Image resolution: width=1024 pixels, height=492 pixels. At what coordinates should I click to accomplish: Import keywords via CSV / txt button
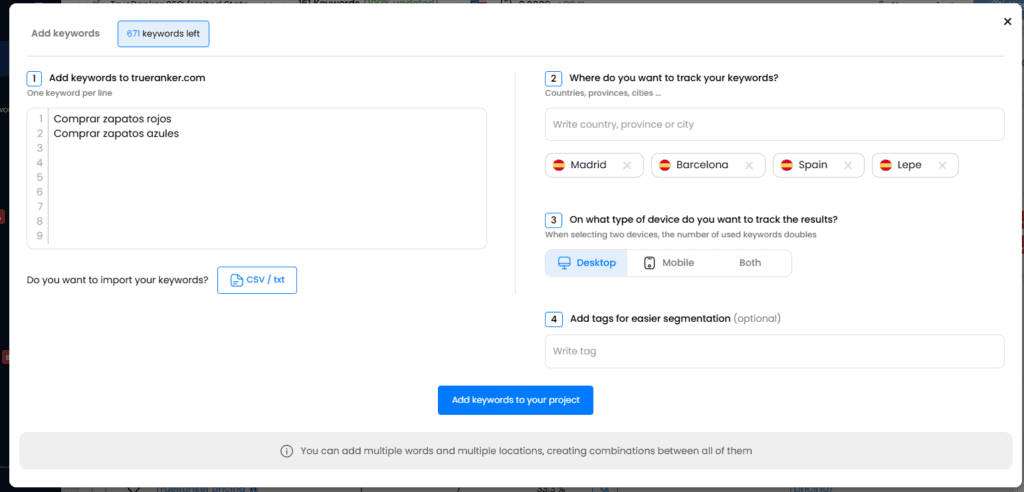click(x=257, y=280)
